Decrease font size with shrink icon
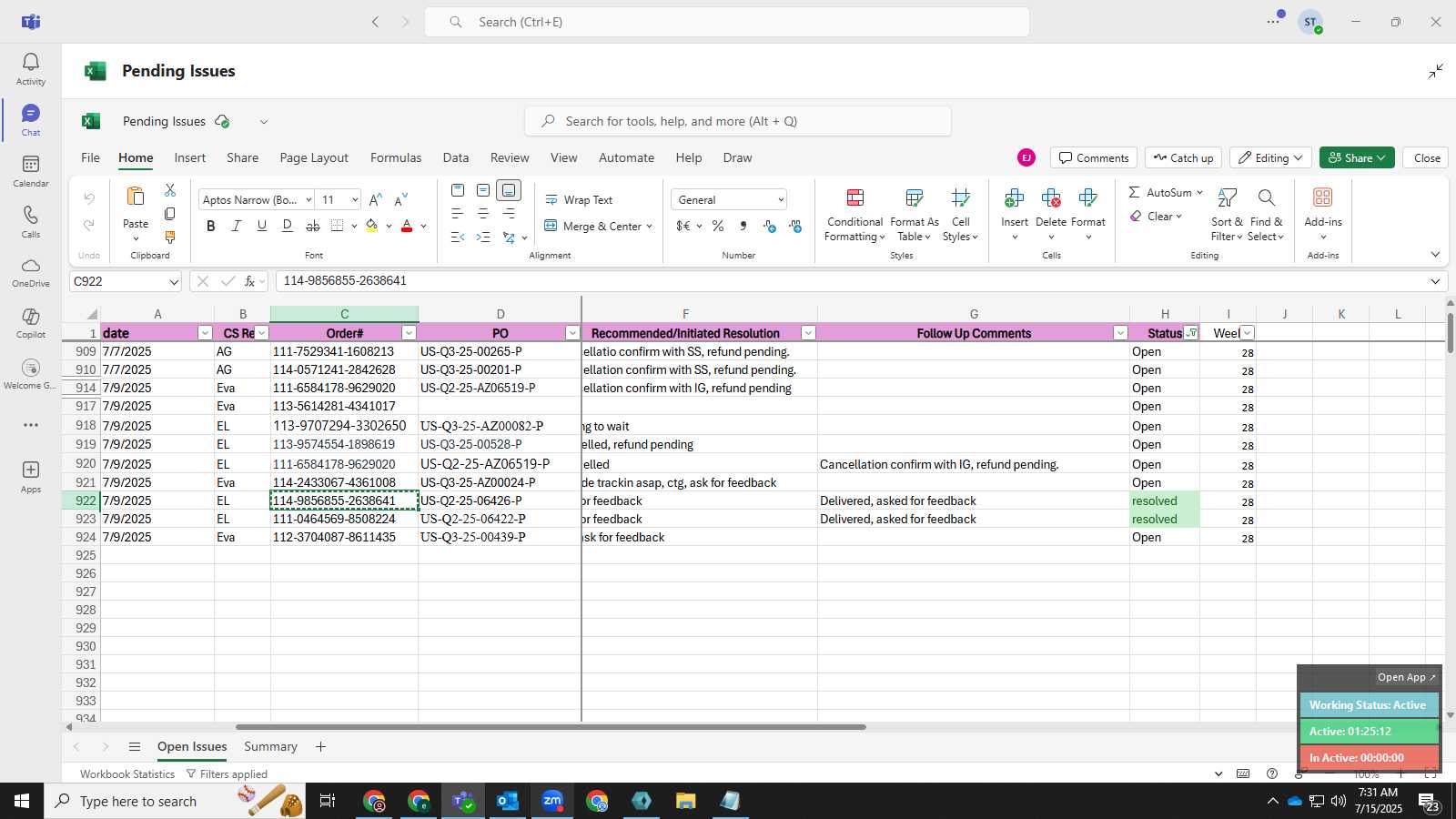Screen dimensions: 1456x819 click(401, 199)
